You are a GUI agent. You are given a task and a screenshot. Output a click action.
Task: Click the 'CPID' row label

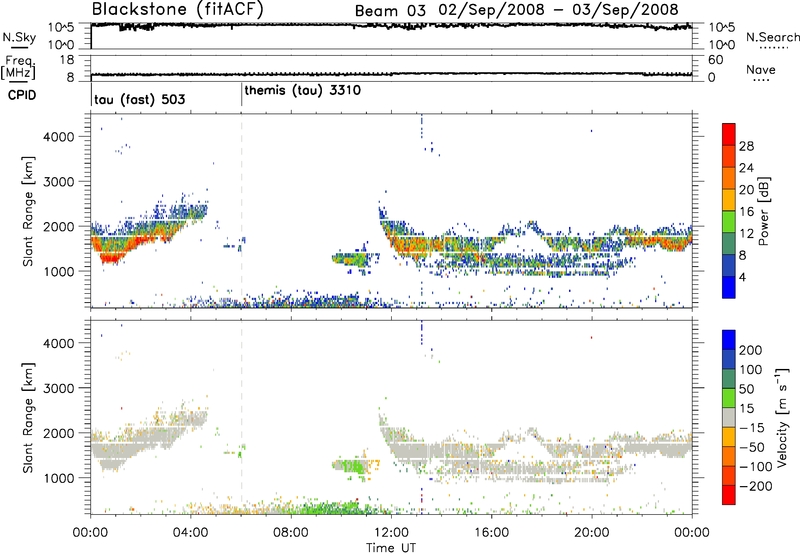[22, 95]
